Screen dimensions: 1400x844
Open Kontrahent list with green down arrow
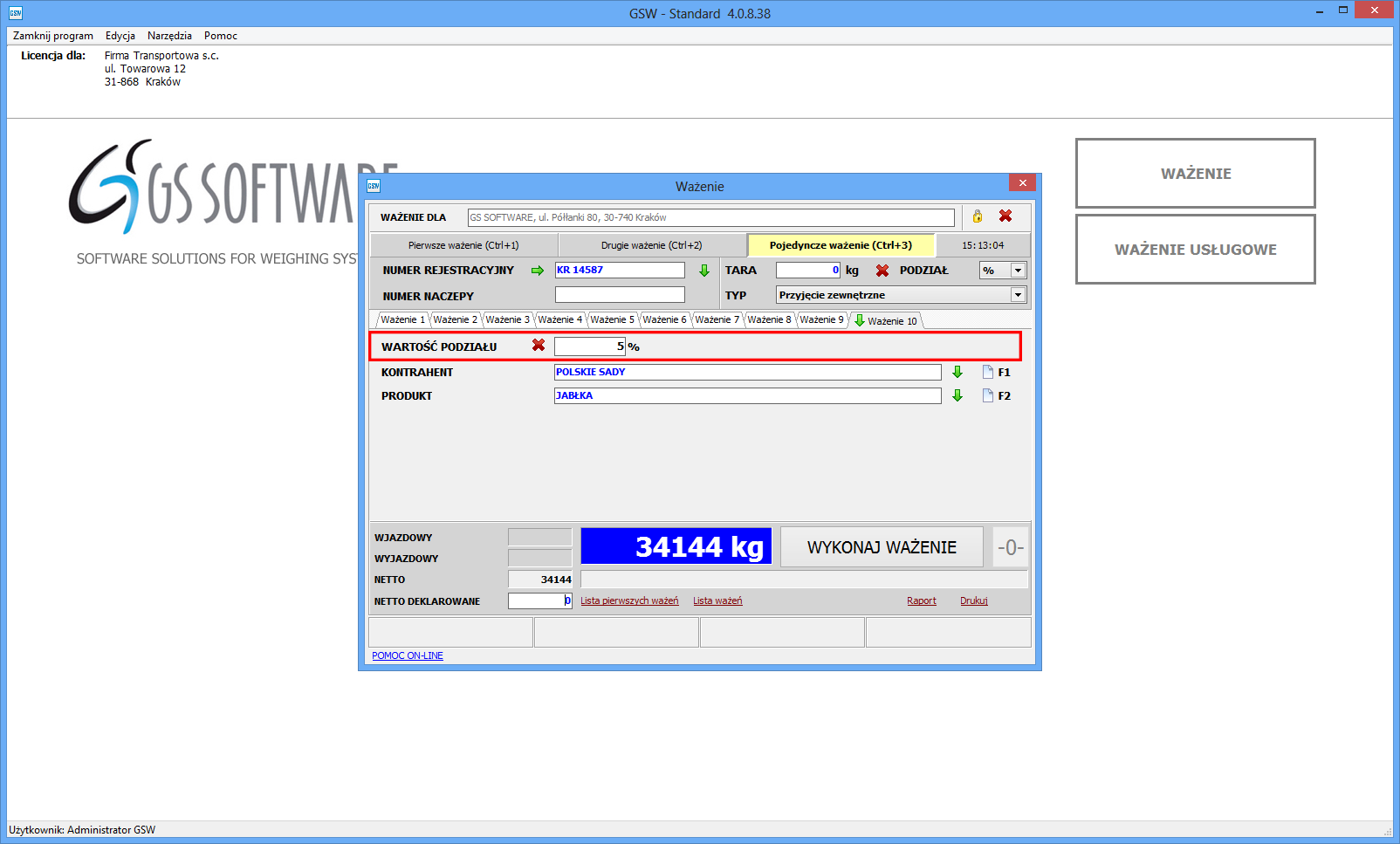[x=957, y=372]
